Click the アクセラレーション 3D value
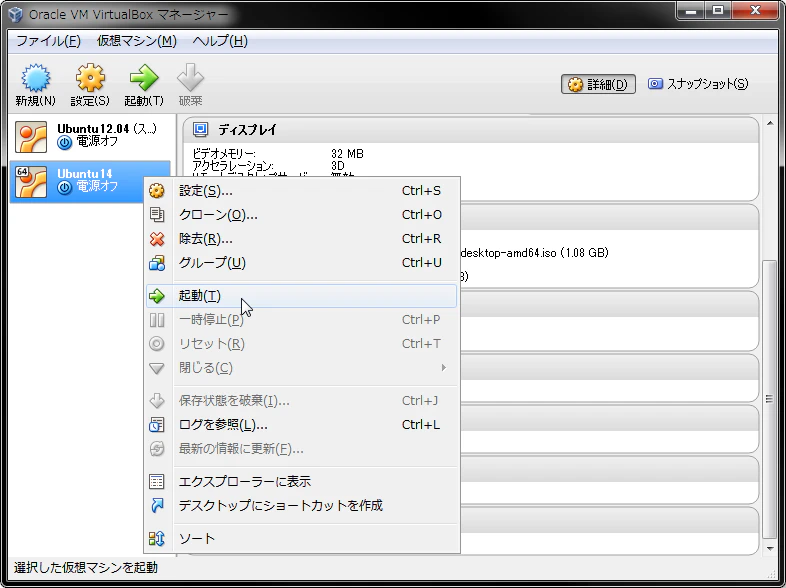The image size is (786, 588). [x=337, y=165]
